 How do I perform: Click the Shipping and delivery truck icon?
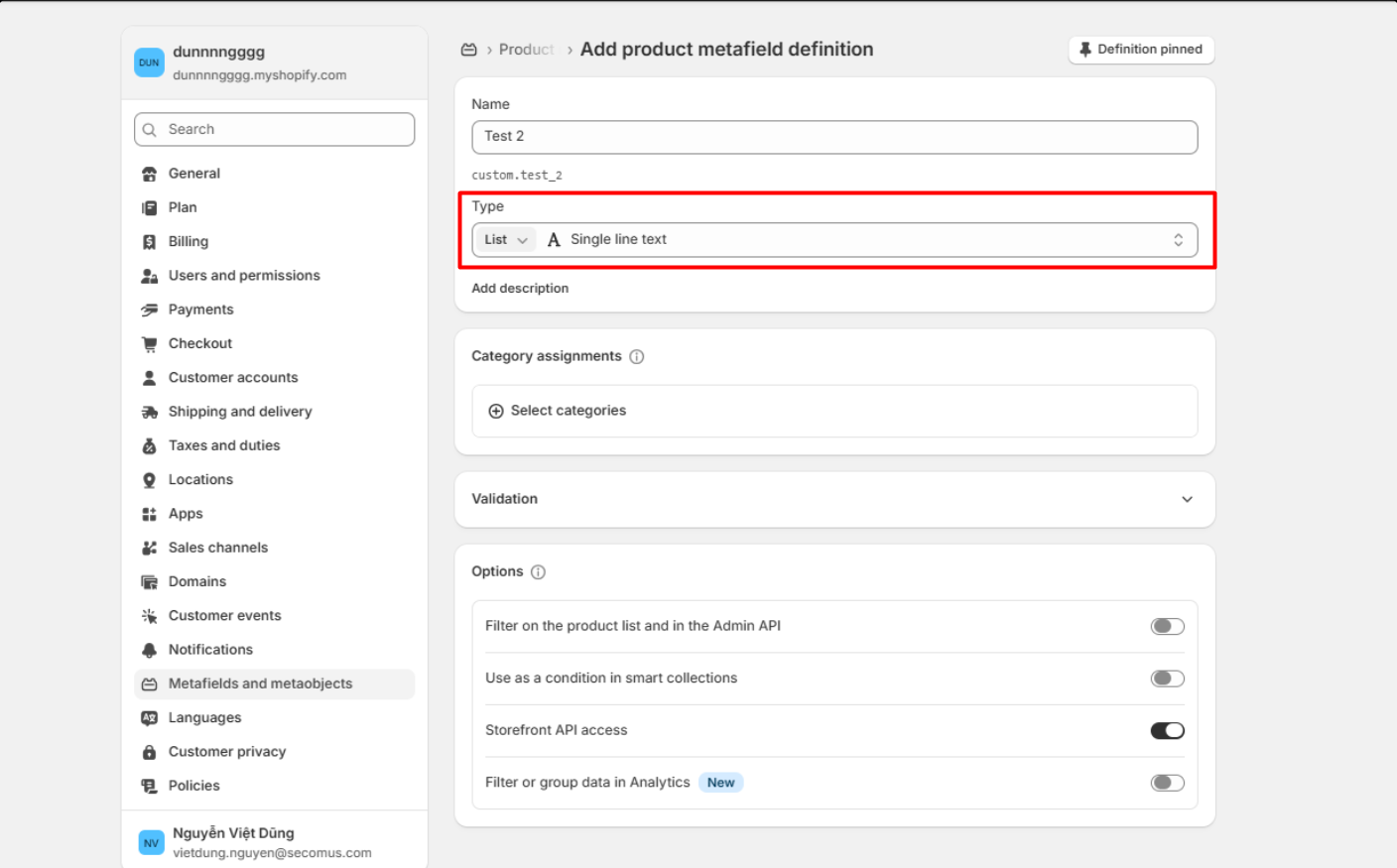pos(150,412)
